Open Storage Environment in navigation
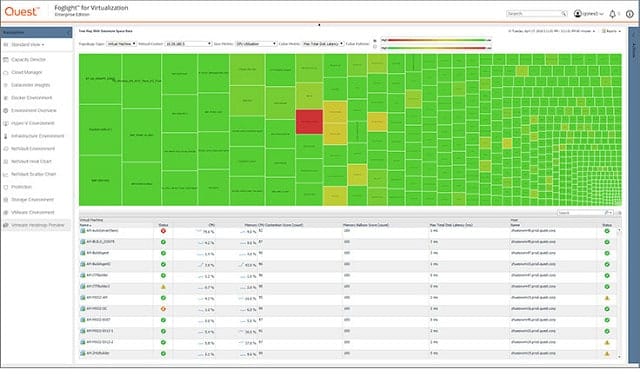Screen dimensions: 640x383 click(x=33, y=200)
